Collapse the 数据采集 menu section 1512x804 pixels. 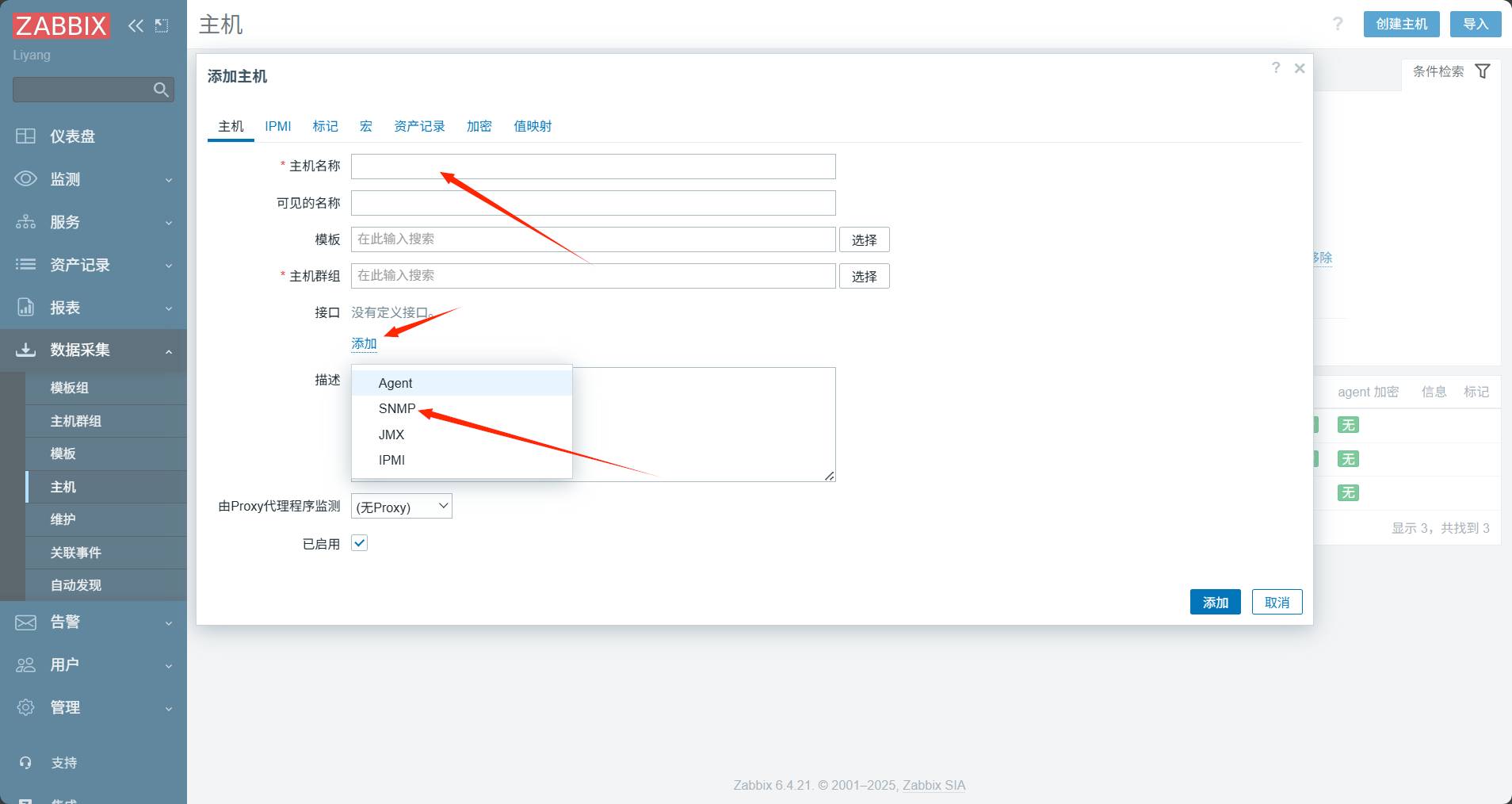(169, 351)
